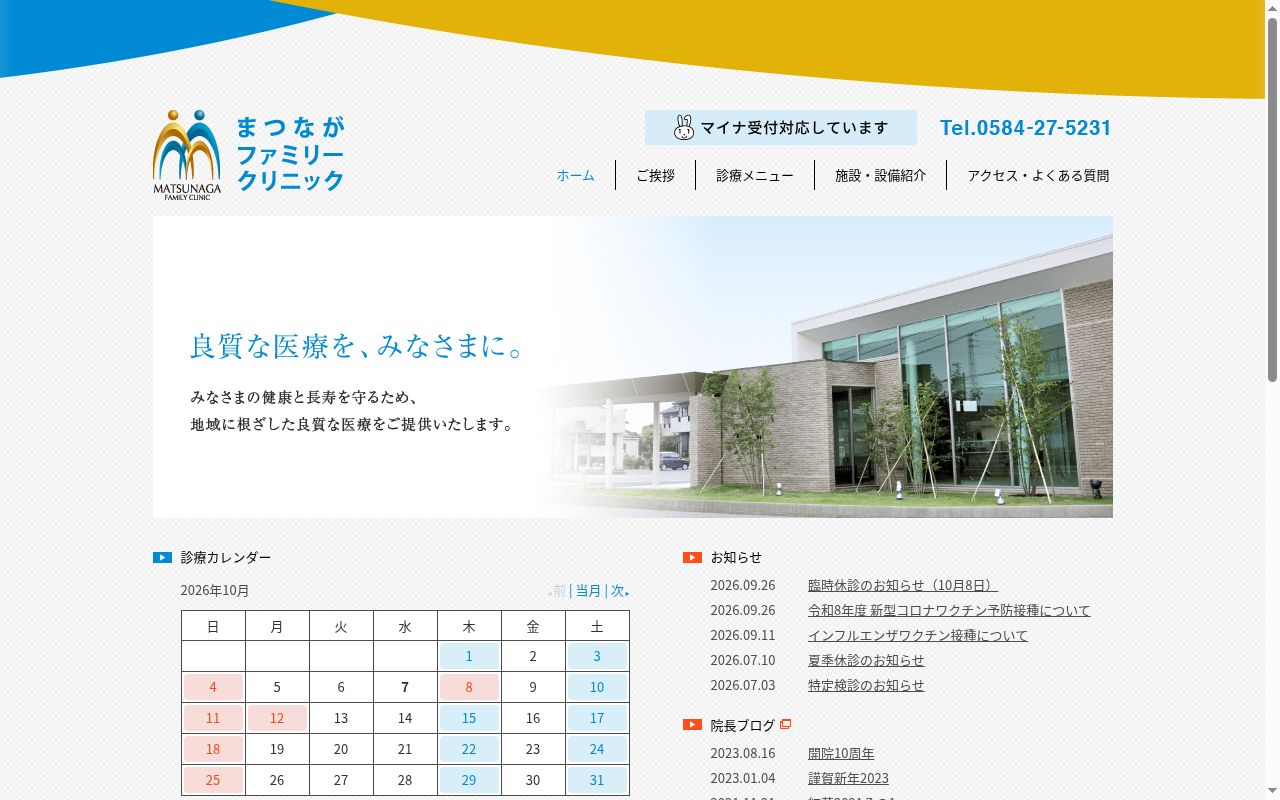Open 令和8年度 新型コロナワクチン予防接種について
The width and height of the screenshot is (1280, 800).
[x=949, y=610]
